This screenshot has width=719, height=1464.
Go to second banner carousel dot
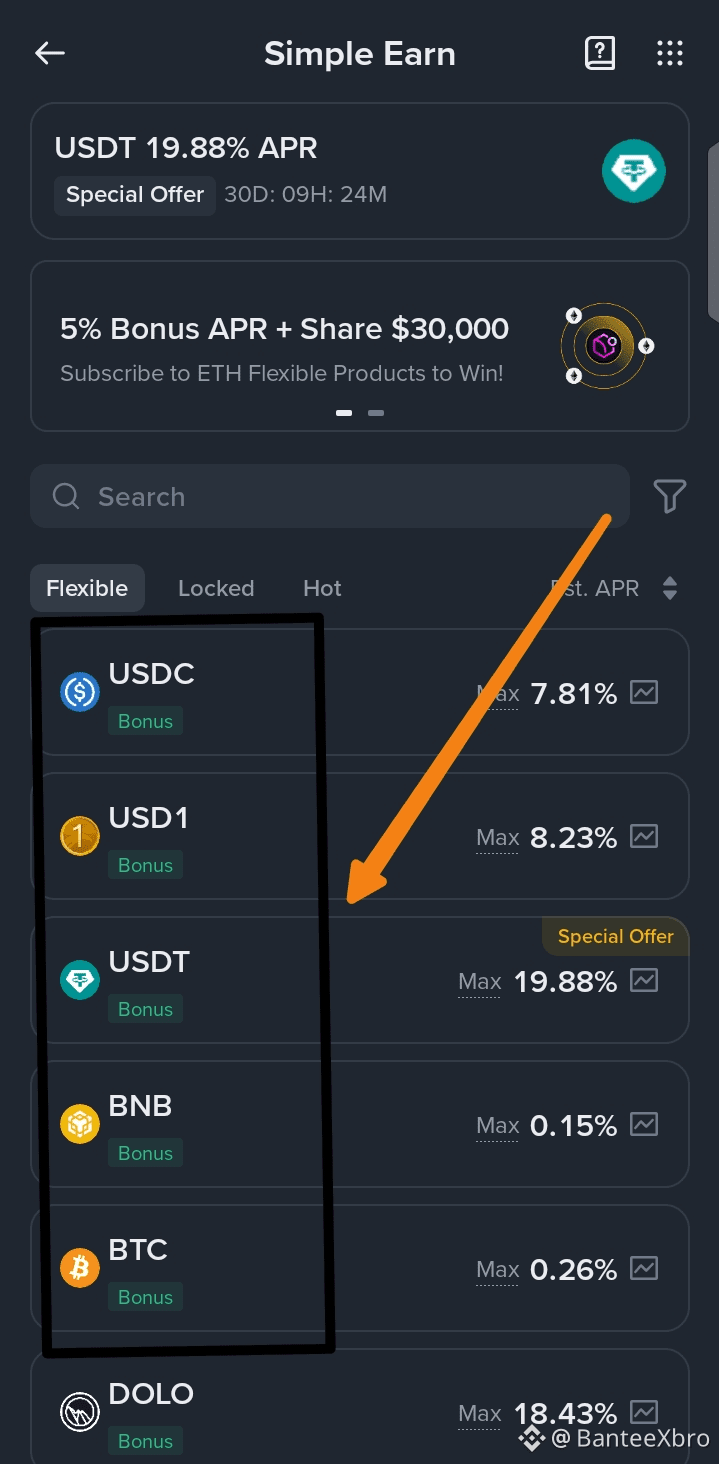376,412
